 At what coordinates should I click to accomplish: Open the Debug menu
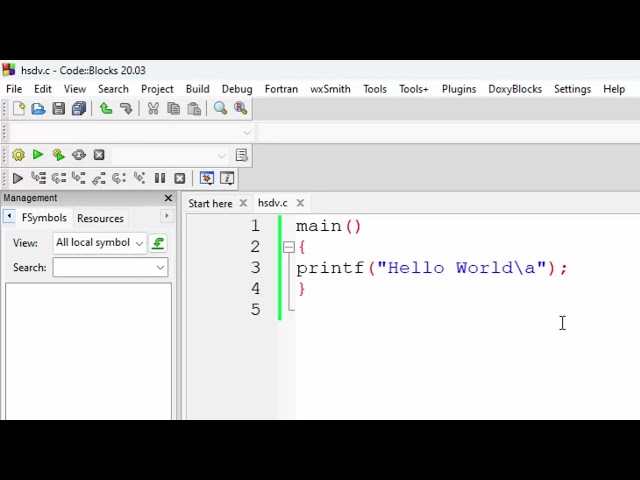(x=237, y=89)
